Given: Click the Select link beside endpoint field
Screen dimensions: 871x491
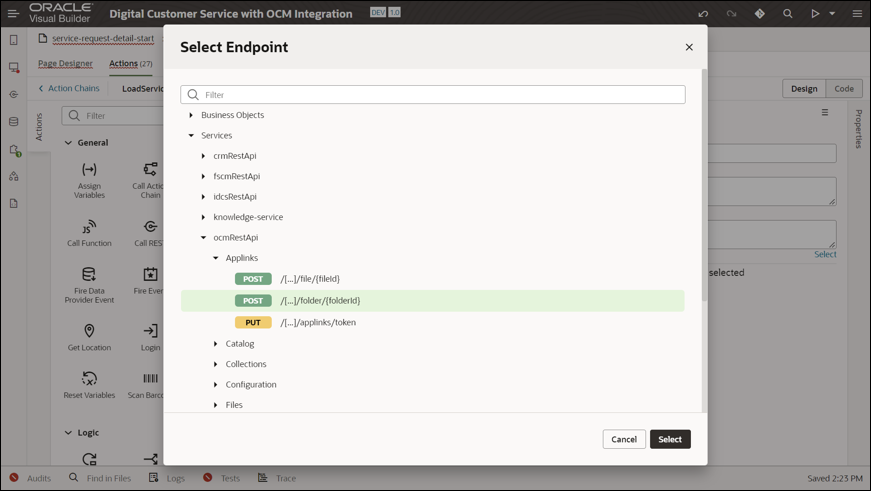Looking at the screenshot, I should (x=825, y=254).
